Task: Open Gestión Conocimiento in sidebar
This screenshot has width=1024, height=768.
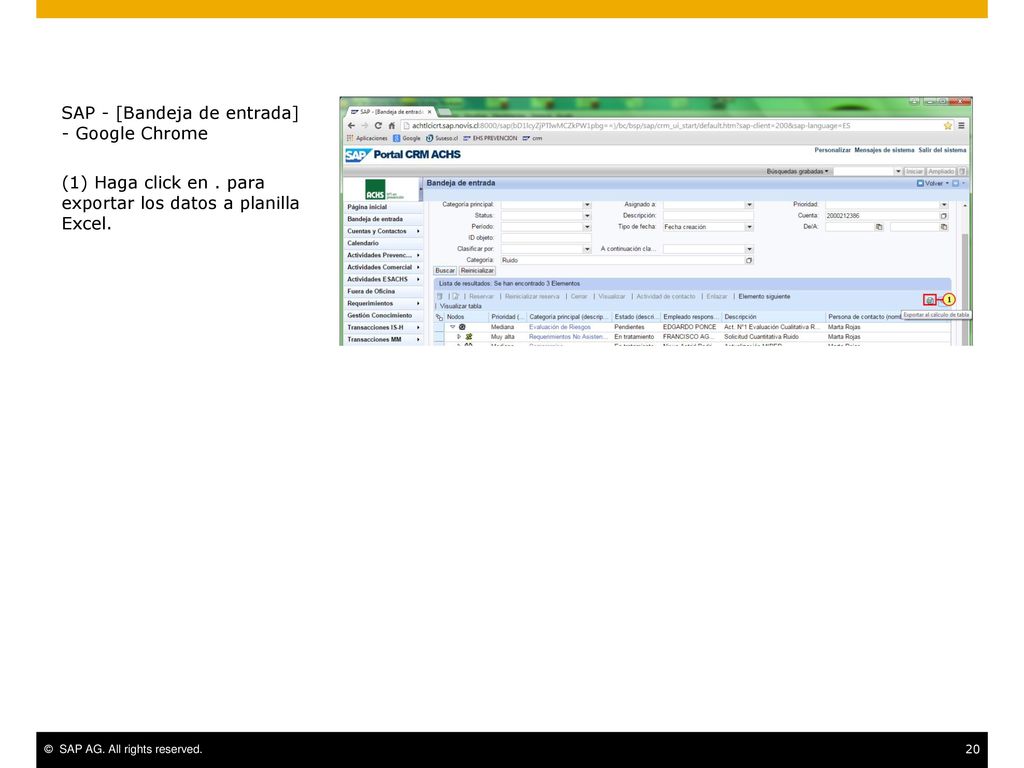Action: [379, 316]
